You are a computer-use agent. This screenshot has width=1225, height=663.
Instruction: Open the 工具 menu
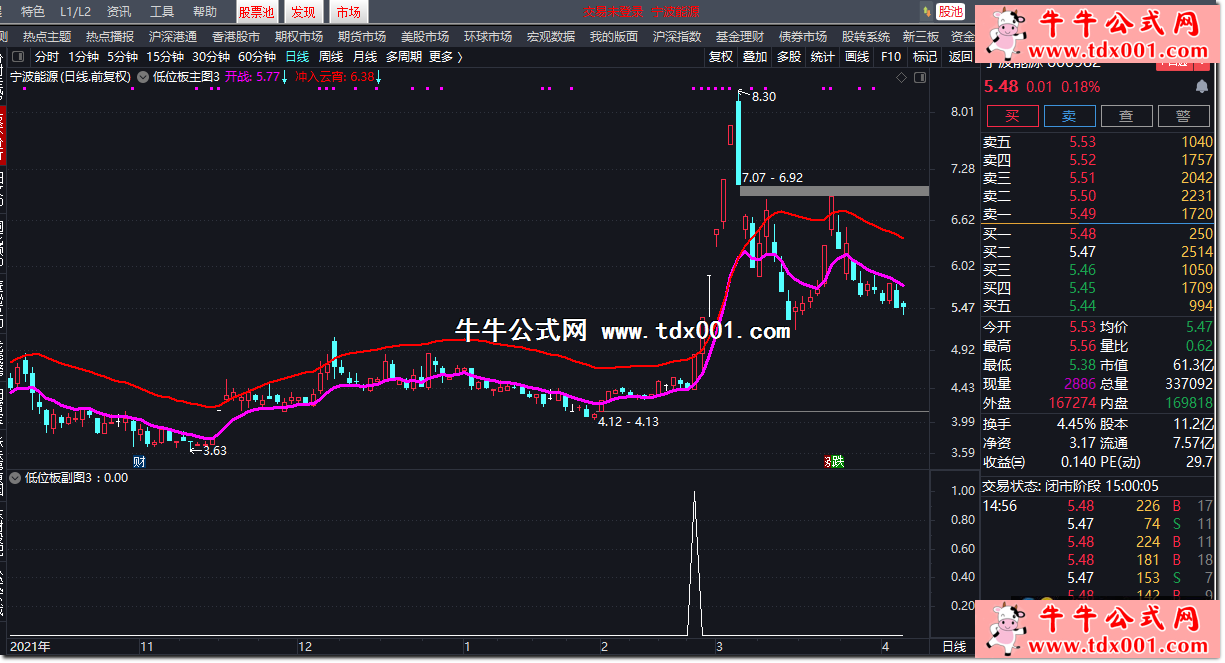pos(161,12)
